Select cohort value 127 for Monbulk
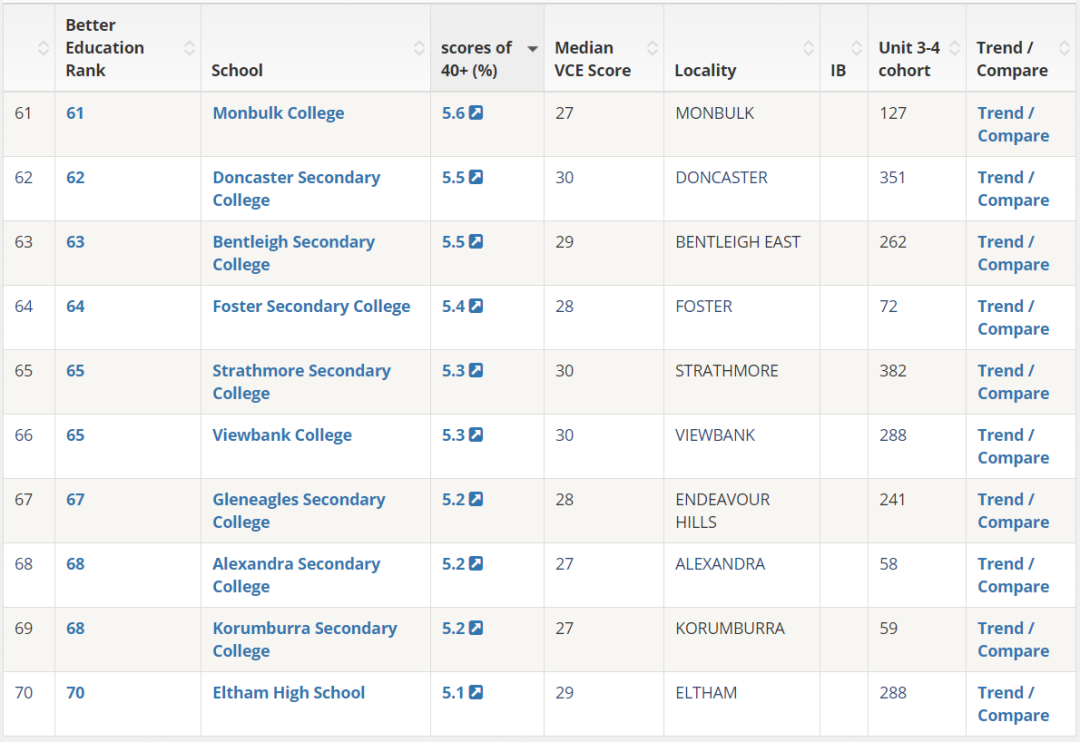 pos(893,113)
